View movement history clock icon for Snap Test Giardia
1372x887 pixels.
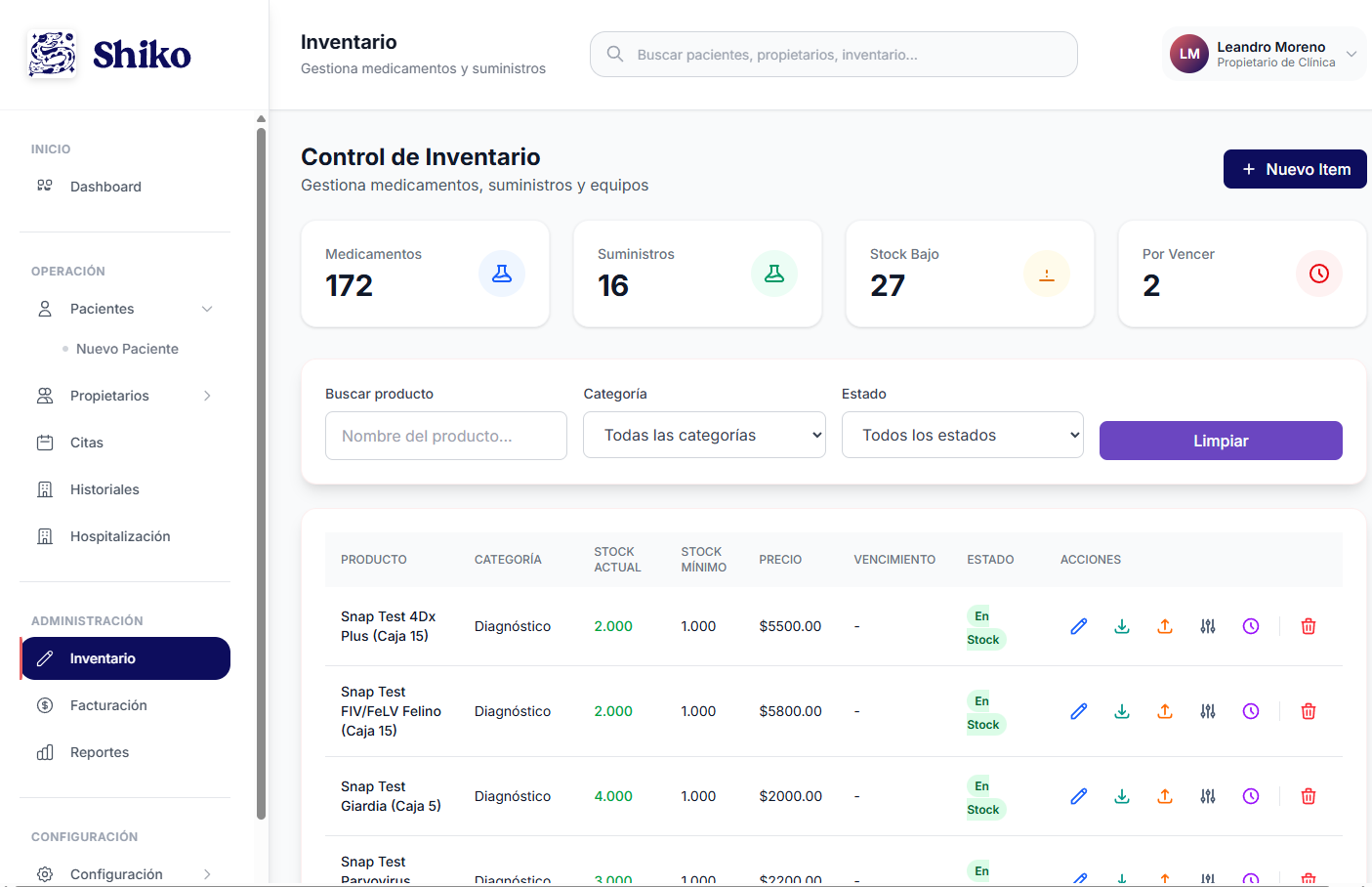(x=1250, y=796)
